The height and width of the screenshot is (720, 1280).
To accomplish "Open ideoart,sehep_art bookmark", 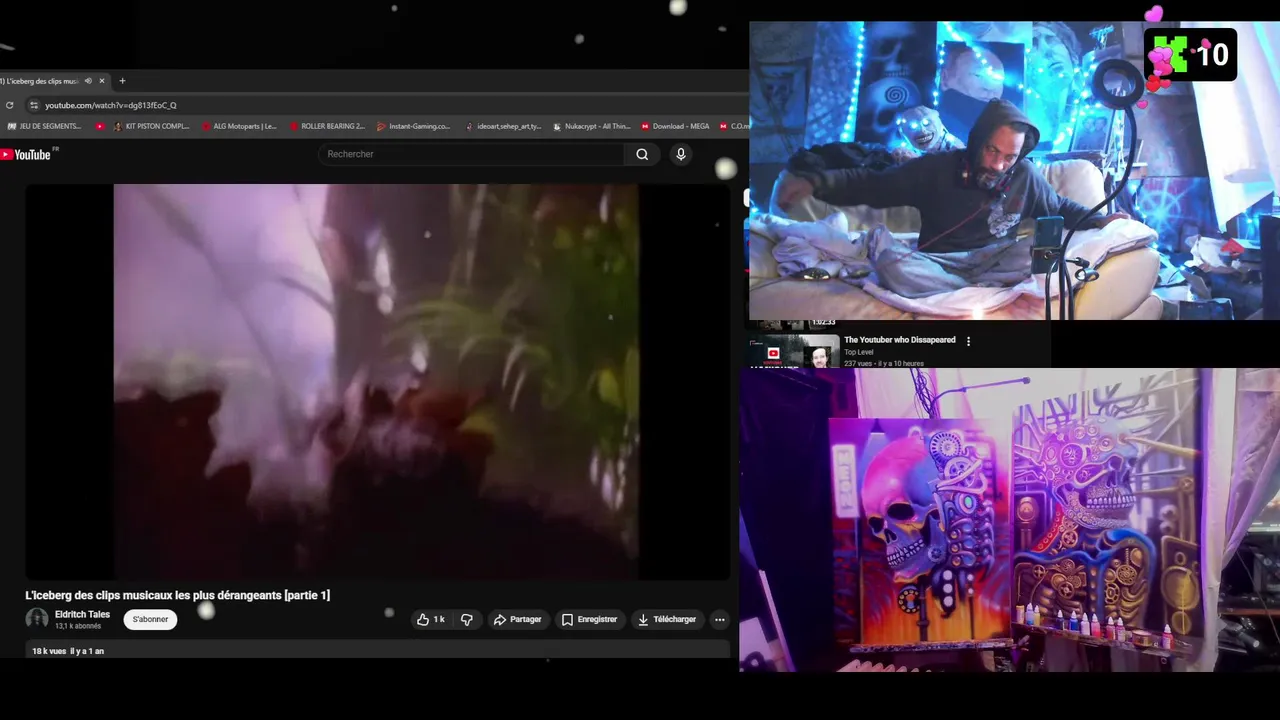I will pos(502,126).
